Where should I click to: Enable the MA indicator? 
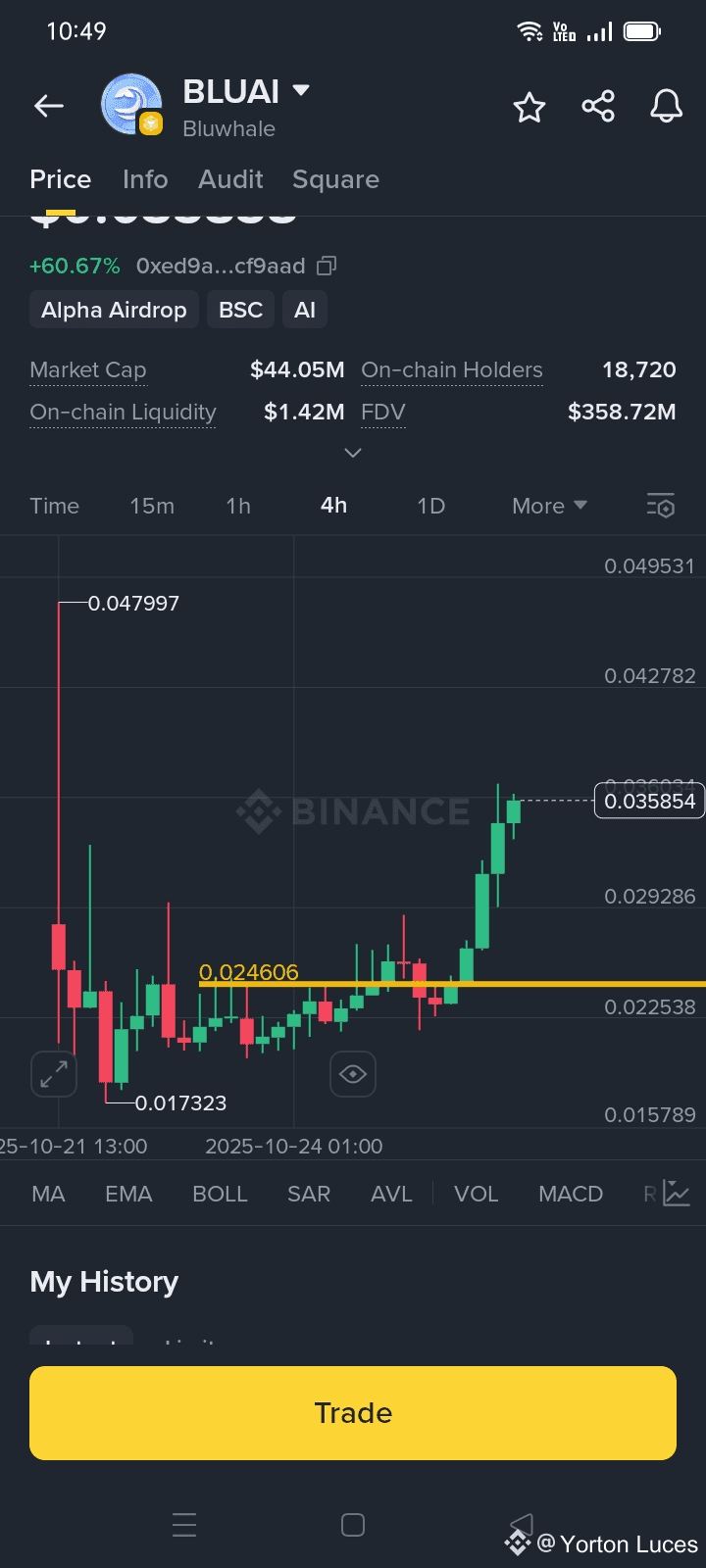[48, 1194]
